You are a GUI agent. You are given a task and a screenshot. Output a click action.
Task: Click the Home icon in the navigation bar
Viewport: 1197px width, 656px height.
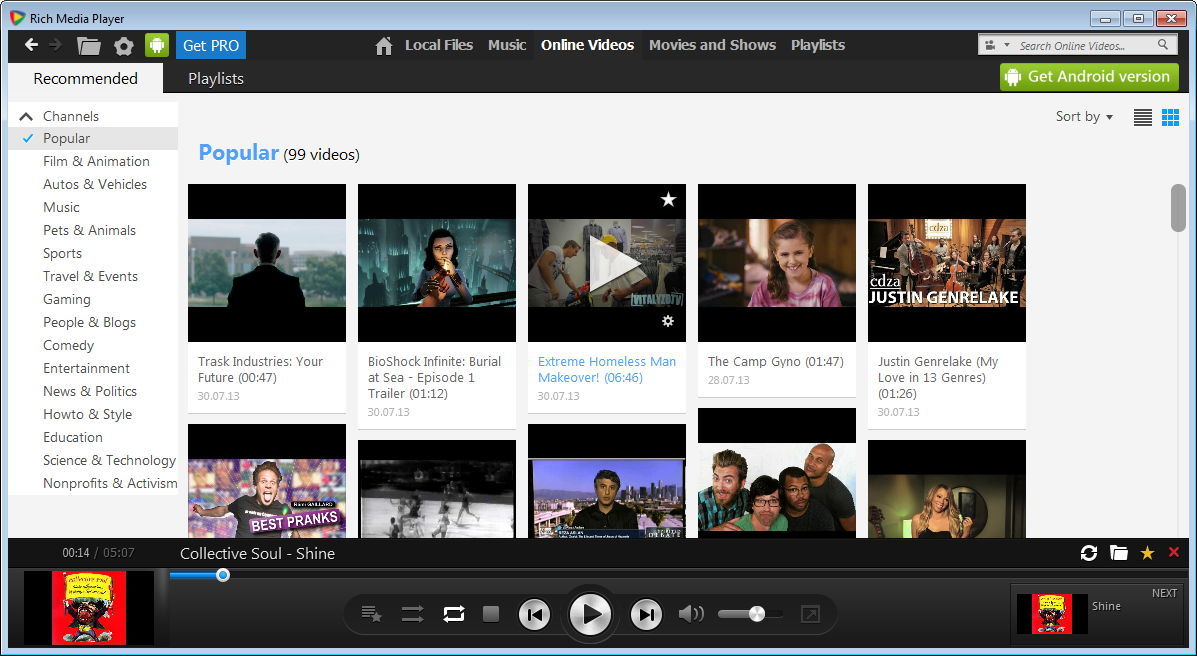(x=383, y=46)
